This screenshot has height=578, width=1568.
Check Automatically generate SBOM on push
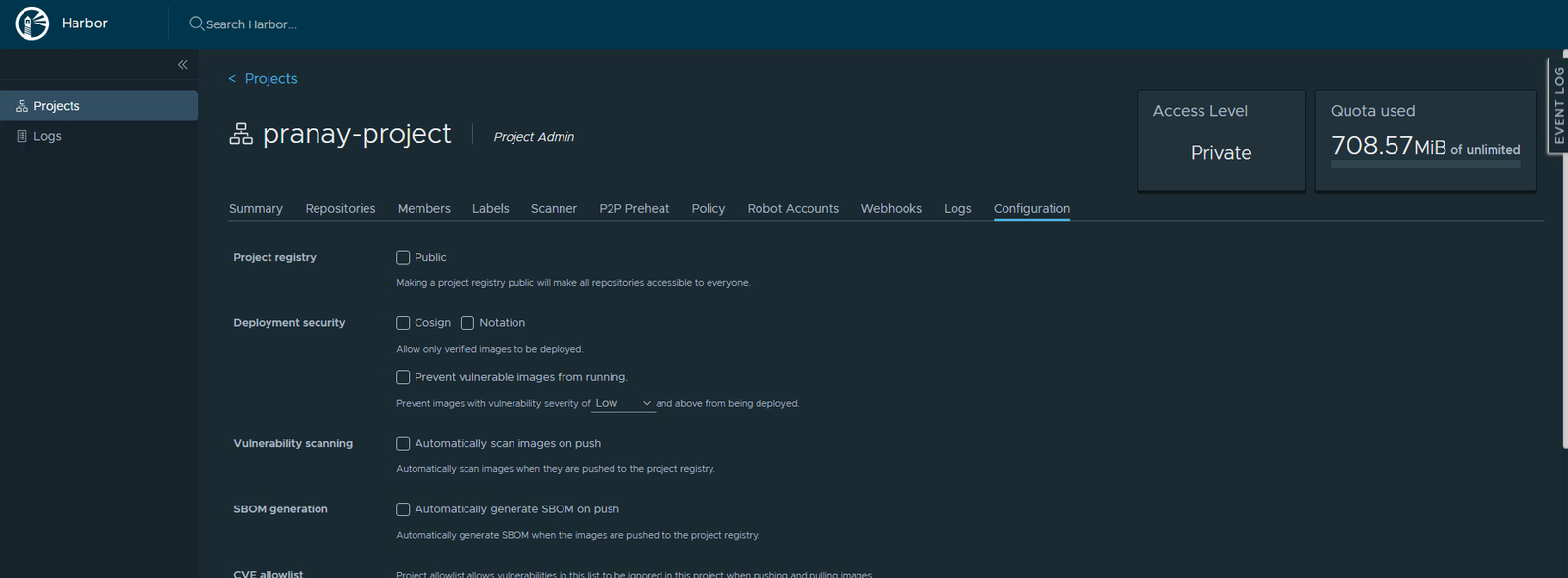[403, 509]
